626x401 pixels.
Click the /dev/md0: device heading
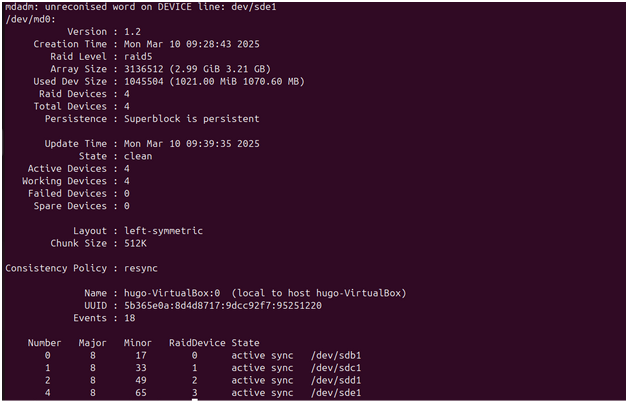[x=27, y=20]
